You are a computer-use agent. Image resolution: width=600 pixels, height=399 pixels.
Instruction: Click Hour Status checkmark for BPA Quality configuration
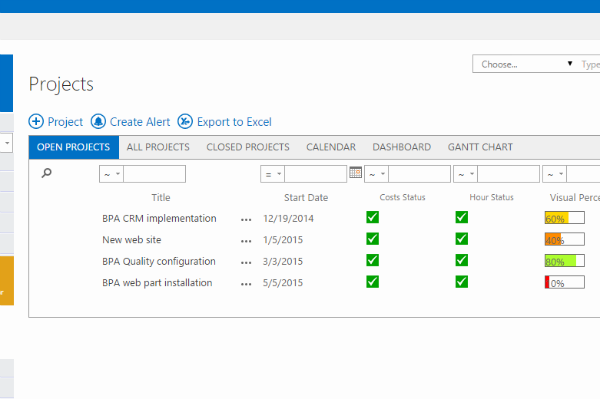[461, 261]
